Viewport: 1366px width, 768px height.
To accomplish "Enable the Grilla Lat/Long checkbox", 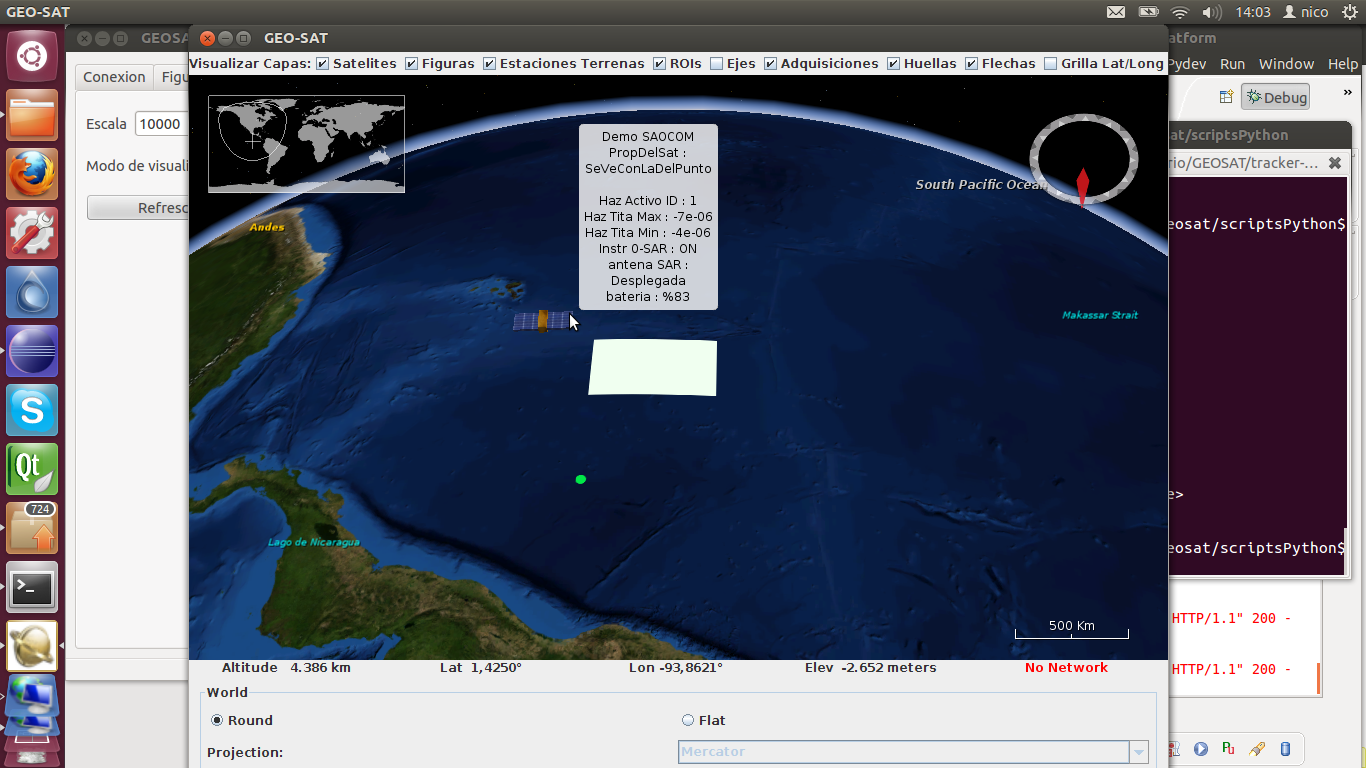I will click(1050, 64).
